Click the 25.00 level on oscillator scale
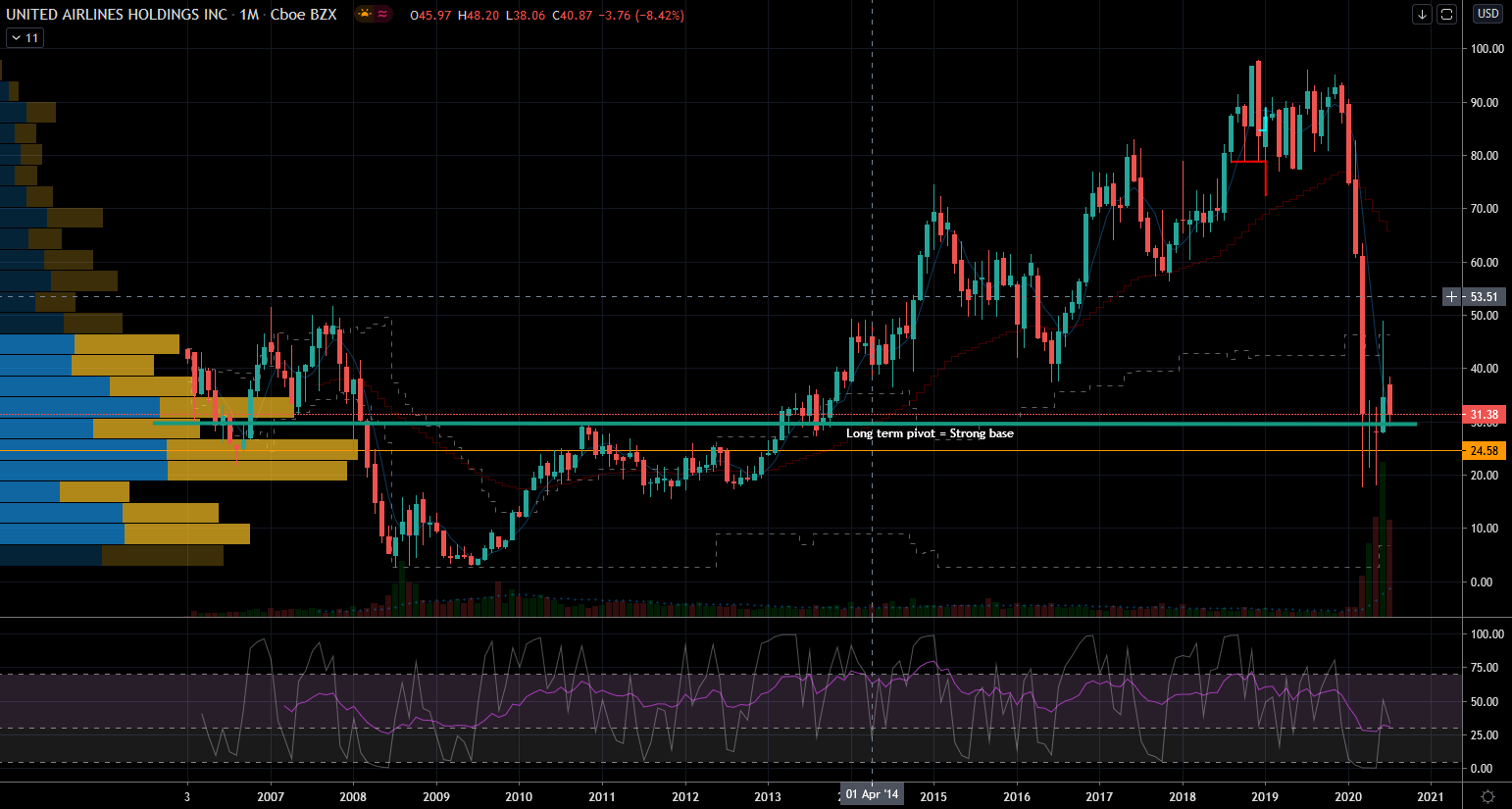The width and height of the screenshot is (1512, 809). click(x=1487, y=735)
